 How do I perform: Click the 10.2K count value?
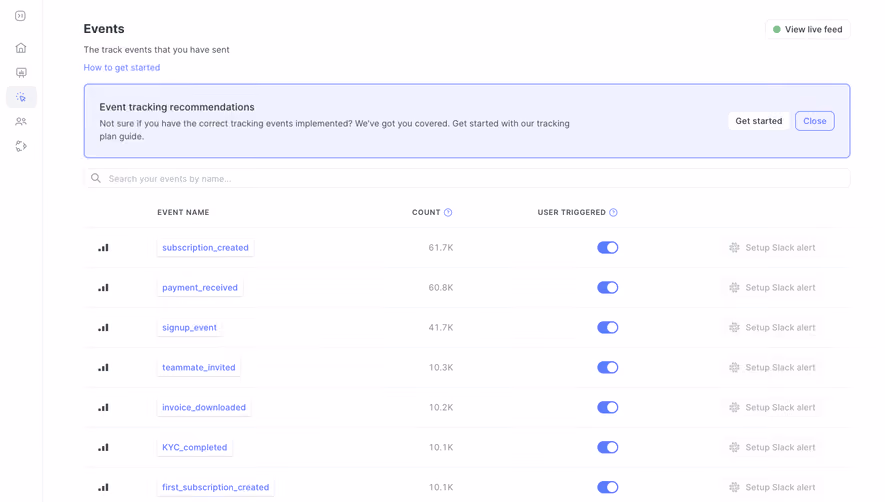[441, 407]
